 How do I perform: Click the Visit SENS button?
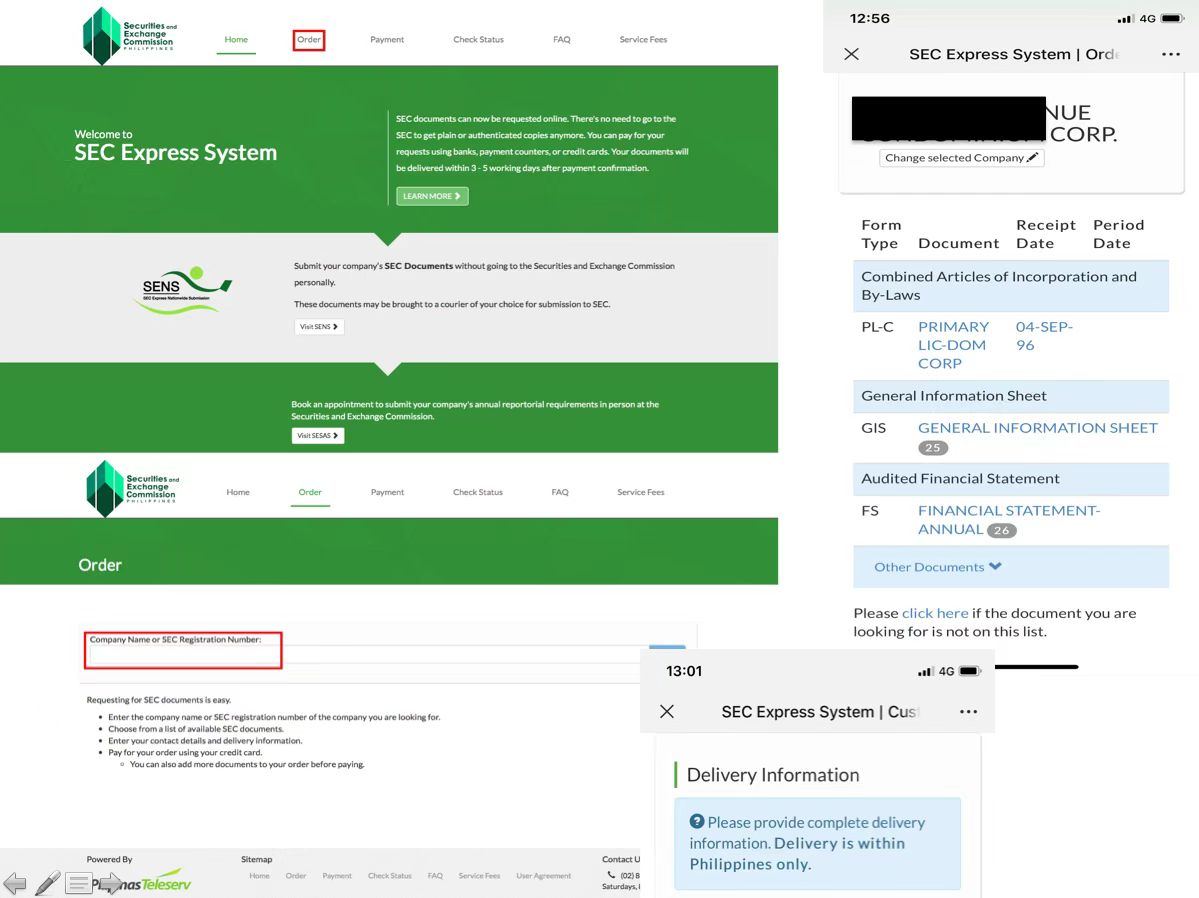(319, 327)
